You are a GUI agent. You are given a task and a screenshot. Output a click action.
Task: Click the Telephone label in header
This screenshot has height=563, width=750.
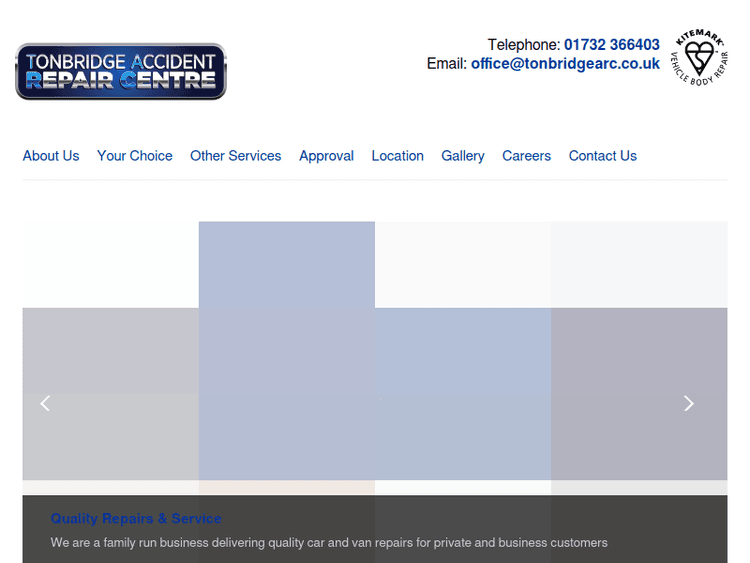click(523, 45)
